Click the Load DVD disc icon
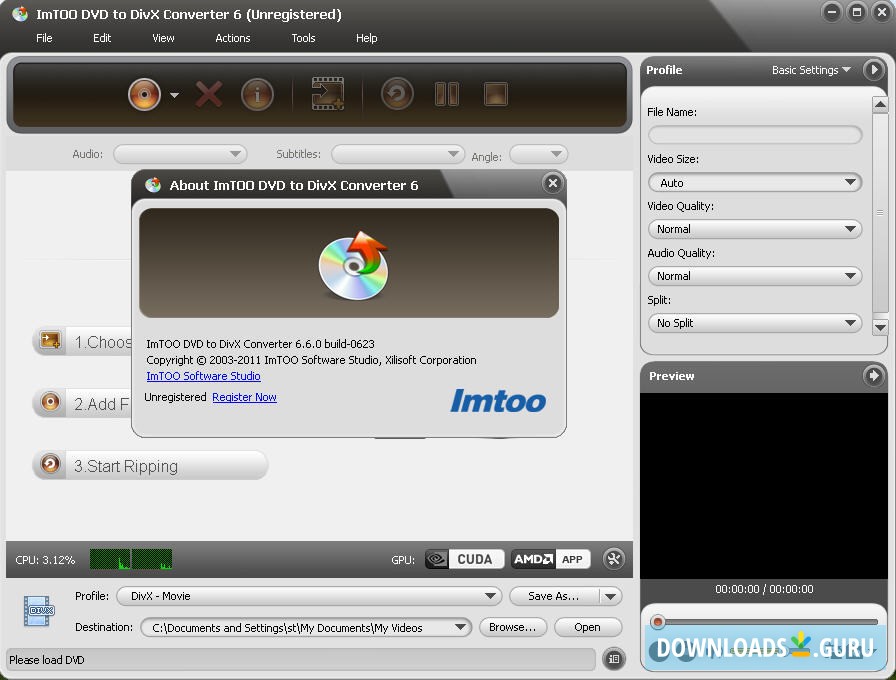Viewport: 896px width, 680px height. click(x=144, y=94)
